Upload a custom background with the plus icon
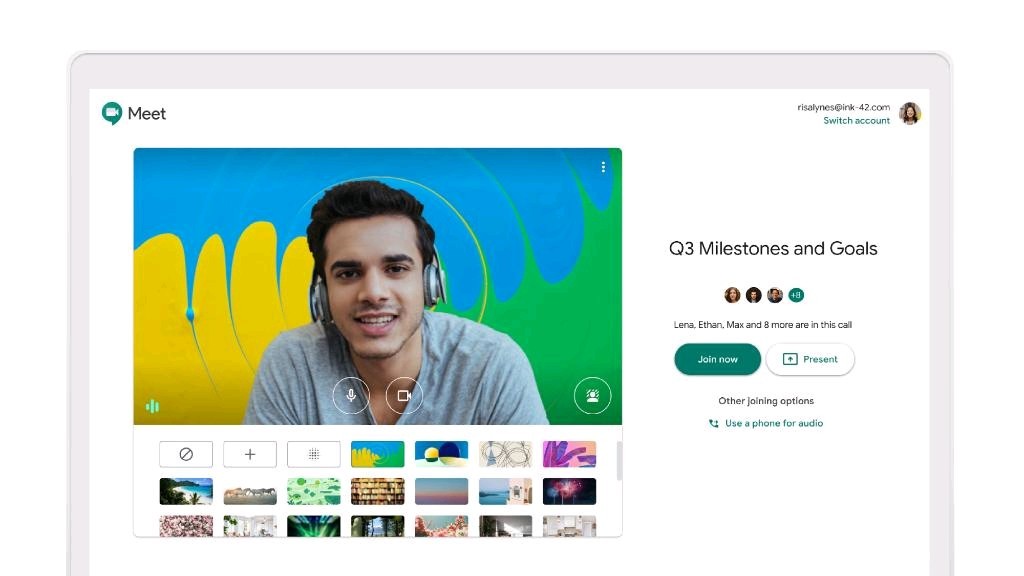 click(249, 453)
